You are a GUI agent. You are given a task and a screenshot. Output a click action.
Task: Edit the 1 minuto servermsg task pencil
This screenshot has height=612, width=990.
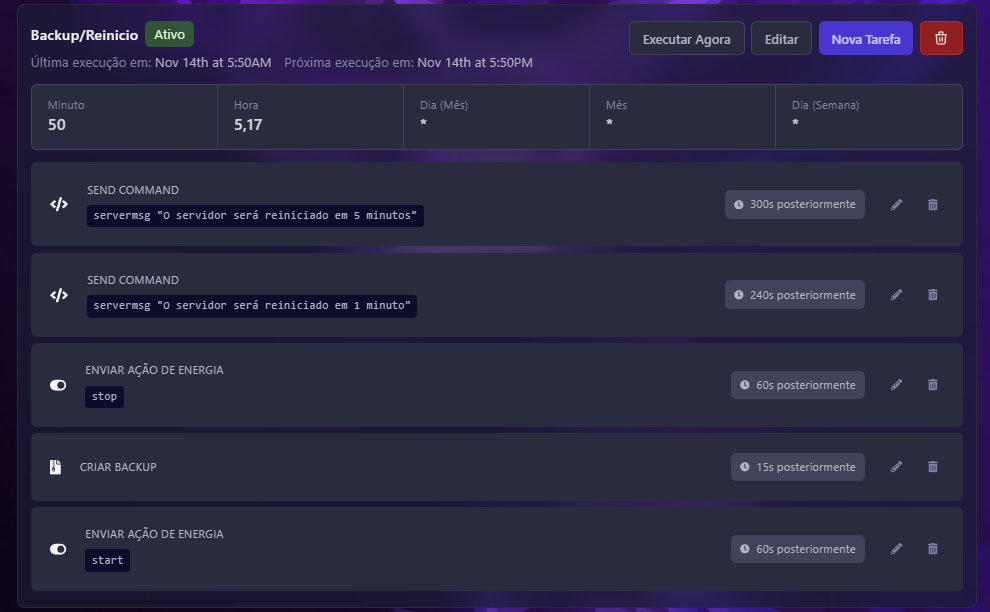(896, 295)
